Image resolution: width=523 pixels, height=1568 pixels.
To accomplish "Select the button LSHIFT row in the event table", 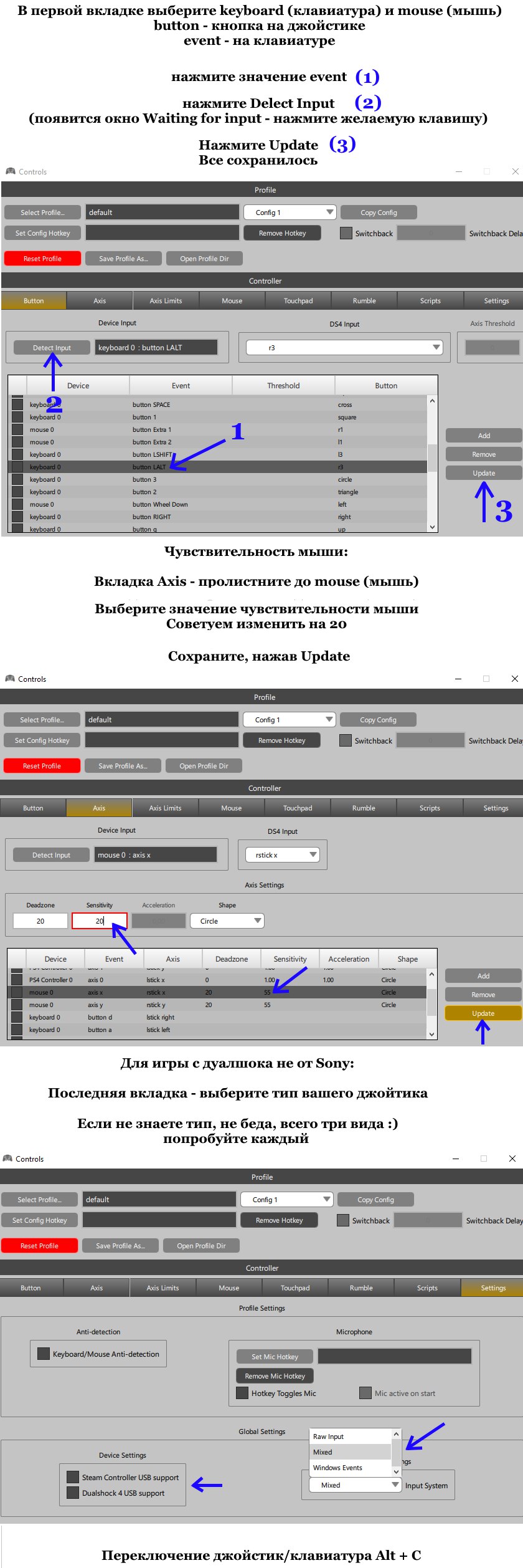I will (x=218, y=454).
